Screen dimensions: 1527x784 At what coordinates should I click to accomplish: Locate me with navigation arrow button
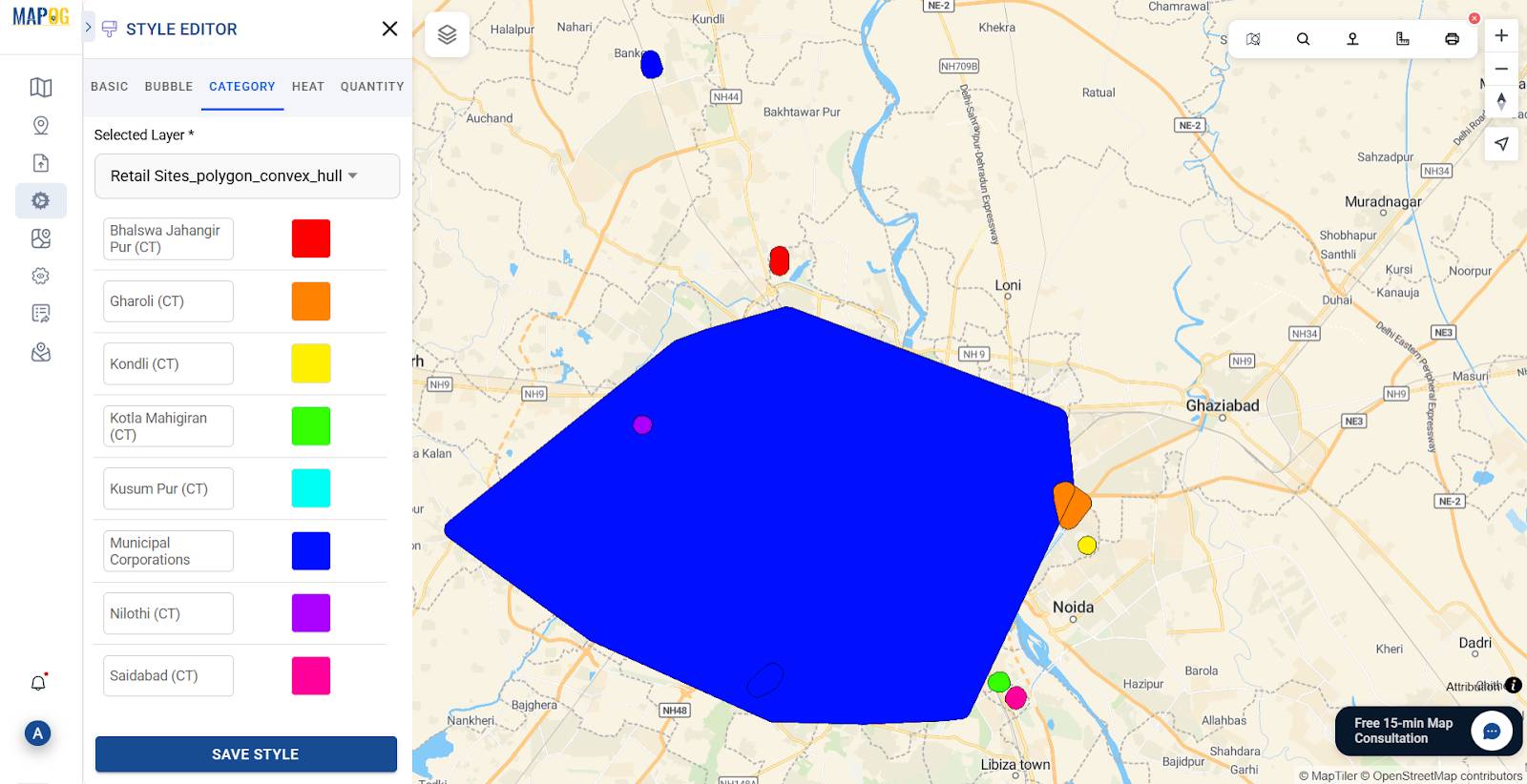coord(1501,144)
